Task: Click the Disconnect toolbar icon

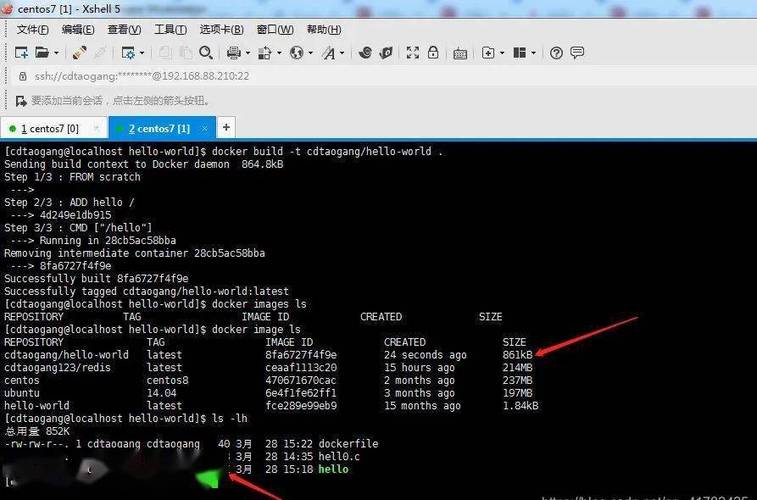Action: 100,53
